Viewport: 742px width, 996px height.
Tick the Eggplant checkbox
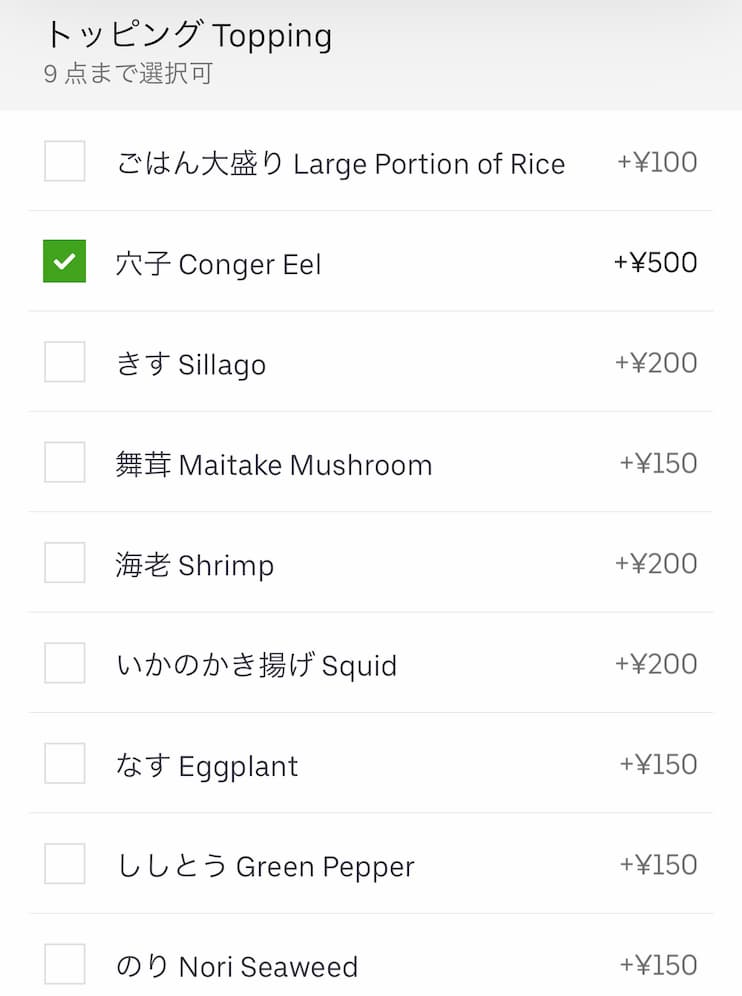tap(65, 763)
